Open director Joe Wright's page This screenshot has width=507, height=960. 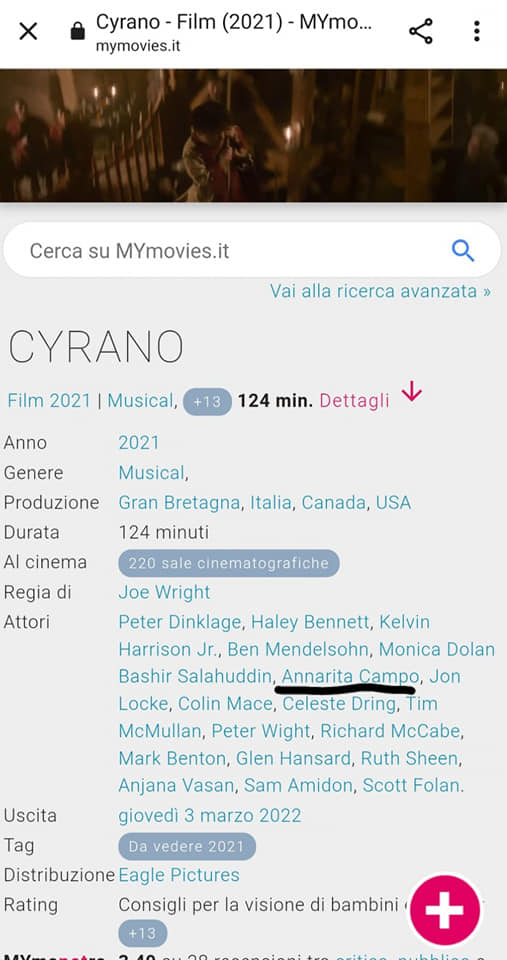(x=164, y=592)
